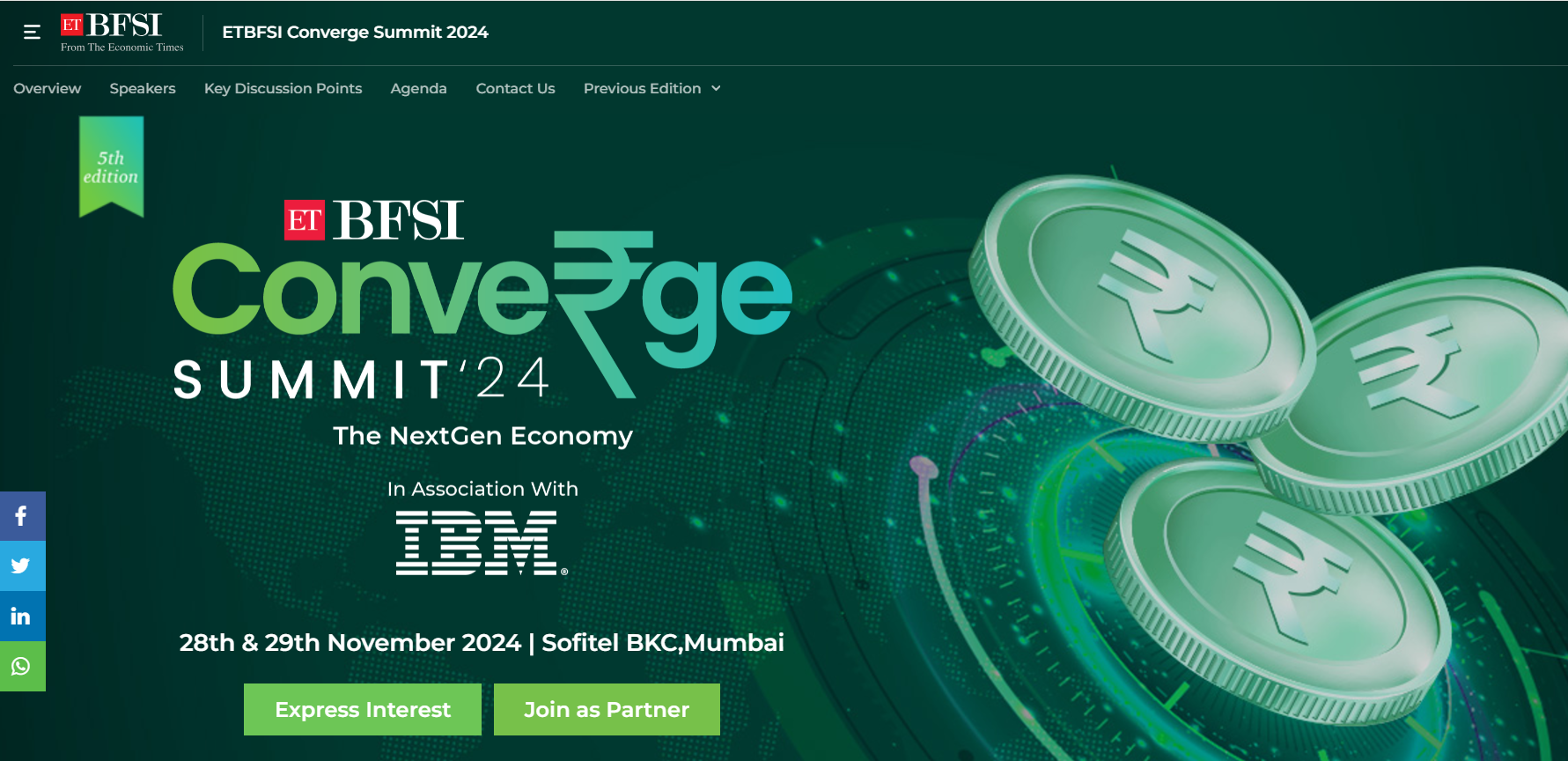Screen dimensions: 1568x761
Task: Click the ETBFSI Converge Summit 2024 title
Action: [355, 33]
